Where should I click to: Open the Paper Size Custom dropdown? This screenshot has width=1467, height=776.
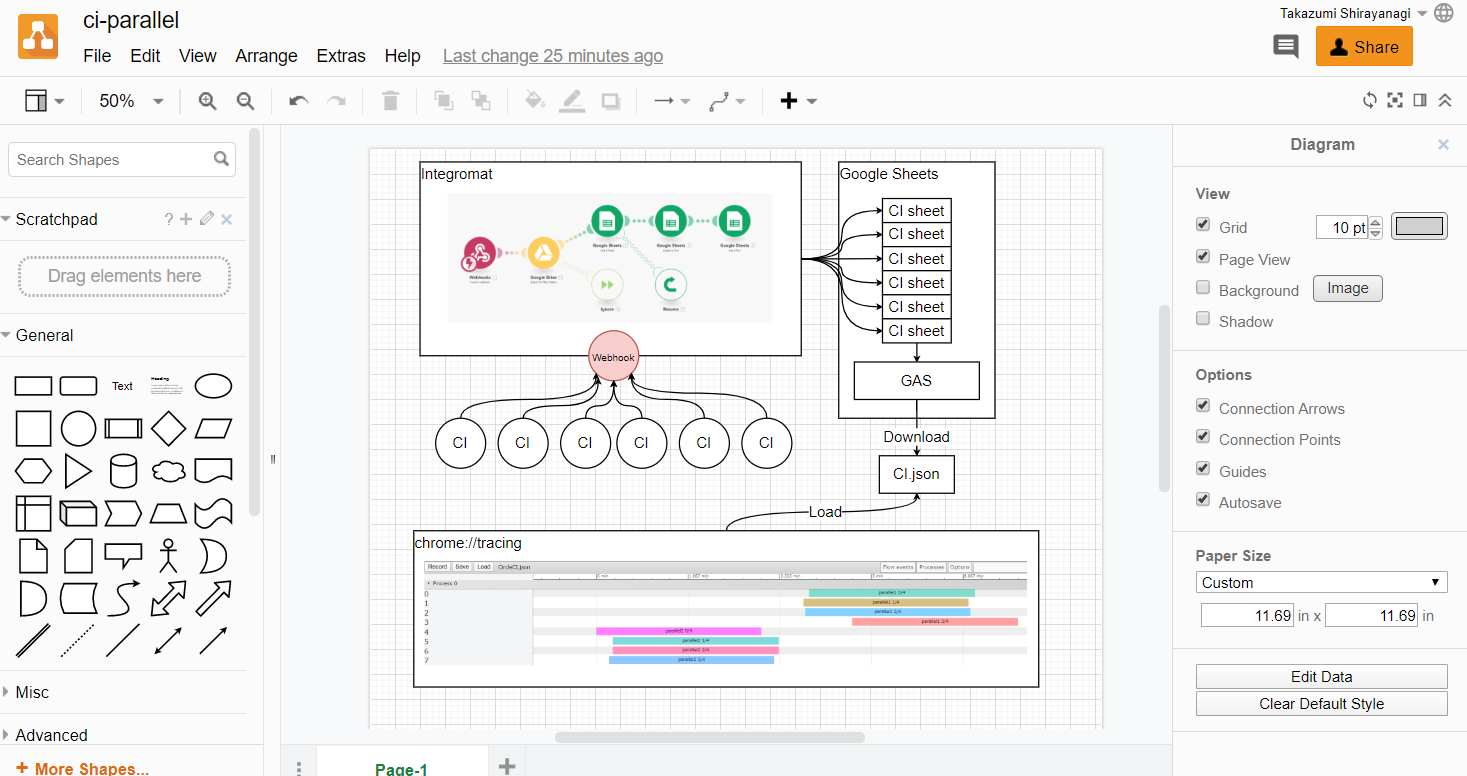tap(1321, 582)
